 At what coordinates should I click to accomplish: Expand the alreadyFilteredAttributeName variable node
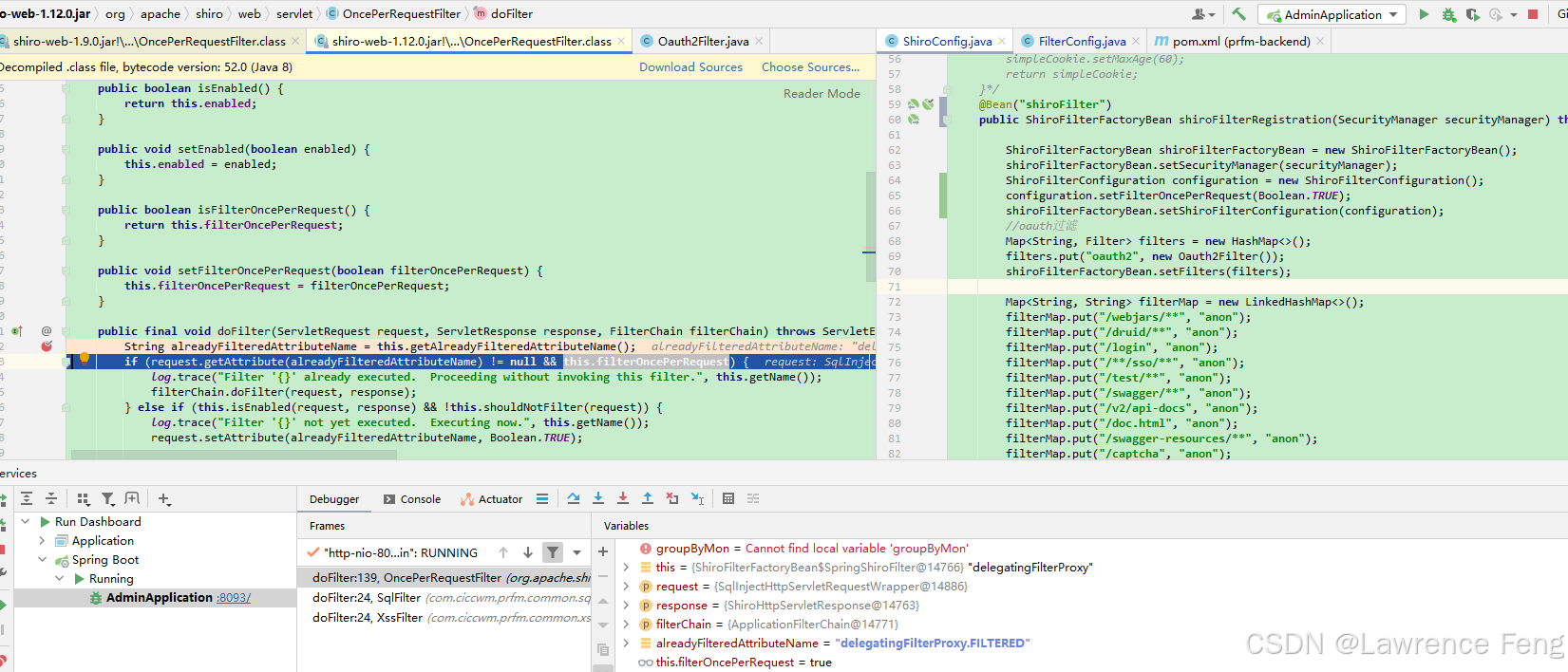(x=626, y=644)
